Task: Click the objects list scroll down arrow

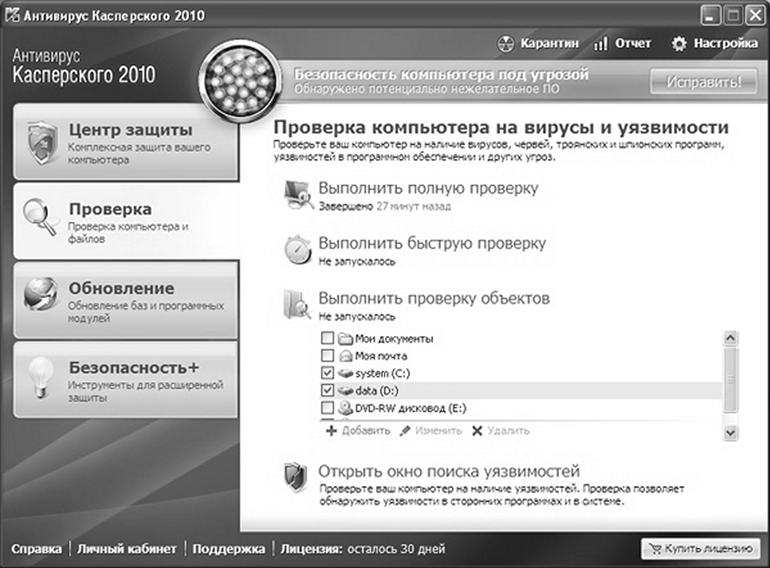Action: (x=730, y=433)
